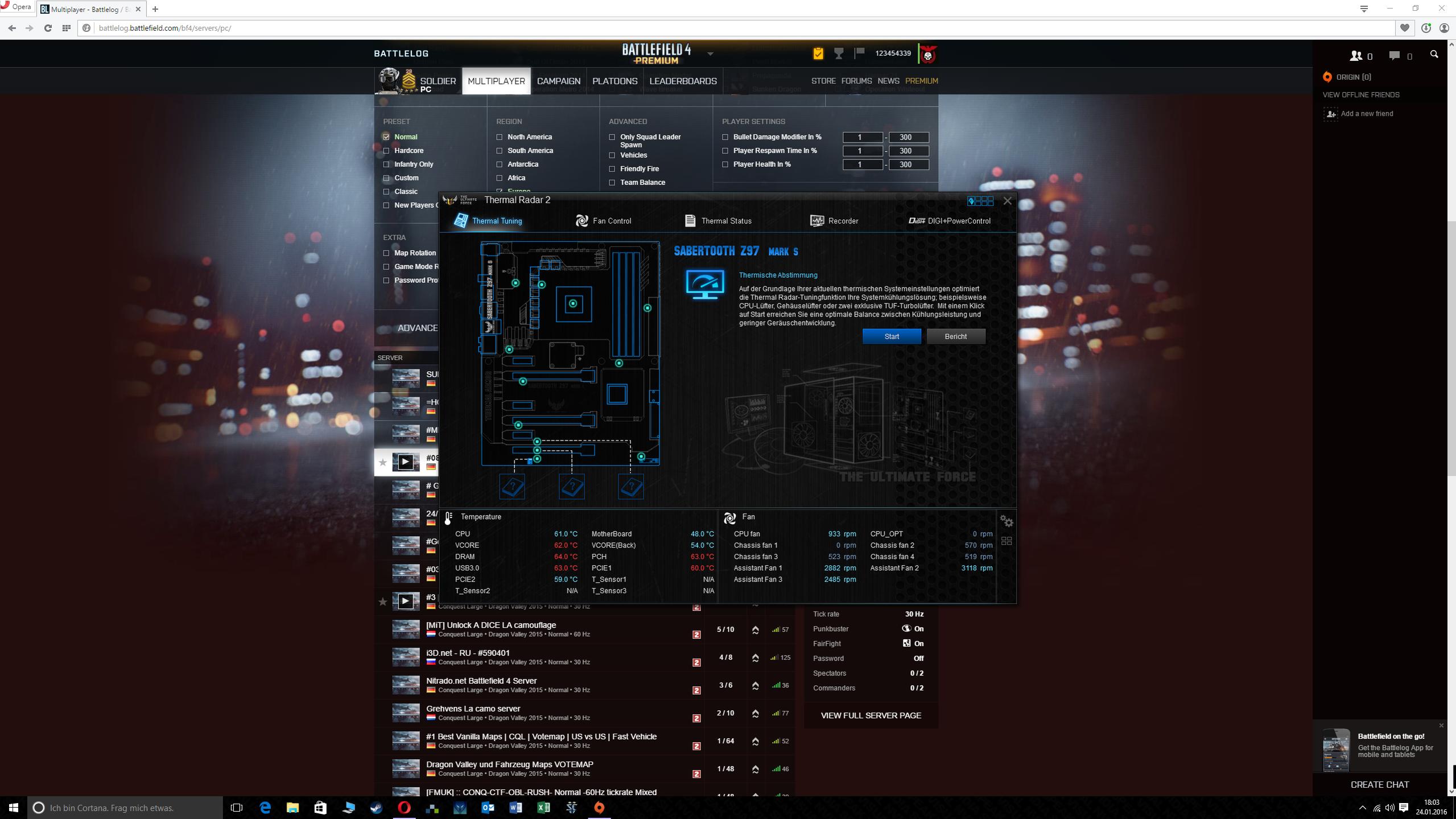Screen dimensions: 1456x819
Task: Click the play icon on the #3 server
Action: point(405,600)
